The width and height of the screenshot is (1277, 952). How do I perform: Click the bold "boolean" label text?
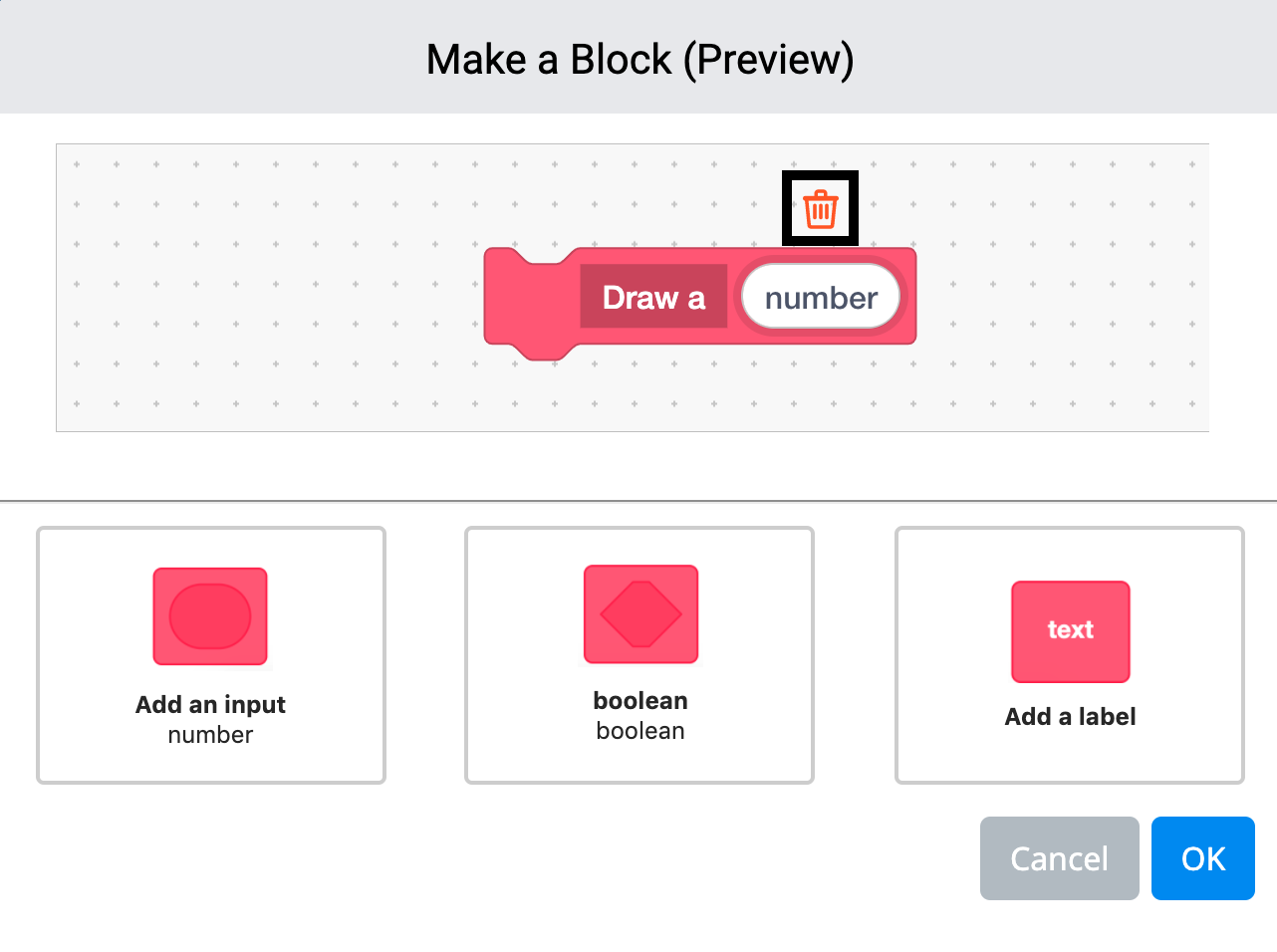pos(640,700)
